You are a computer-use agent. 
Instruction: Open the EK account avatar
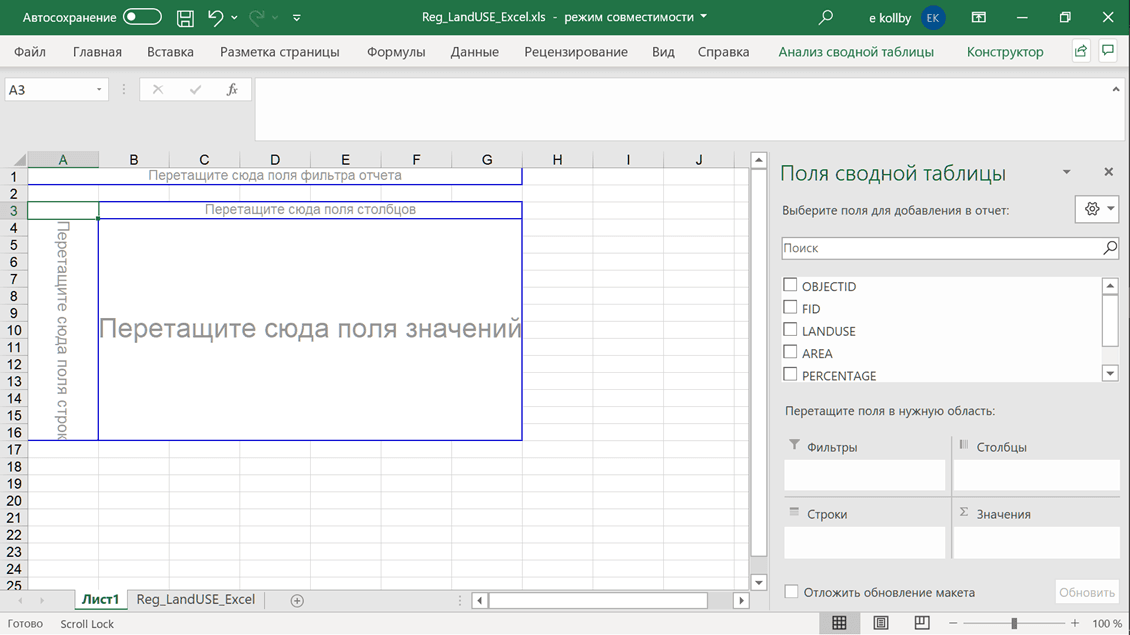point(933,18)
